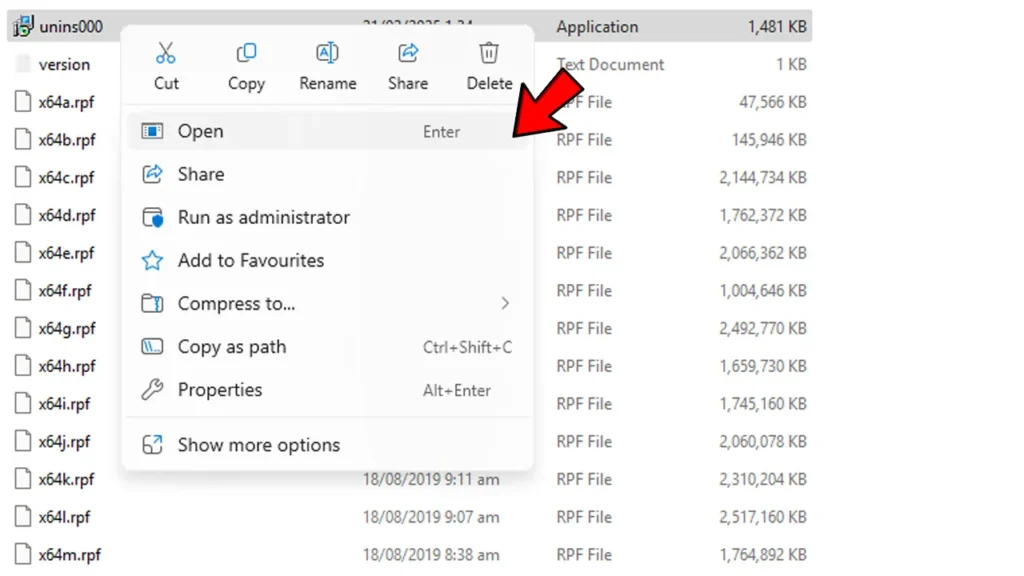Select the version text document
Viewport: 1024px width, 576px height.
point(65,64)
